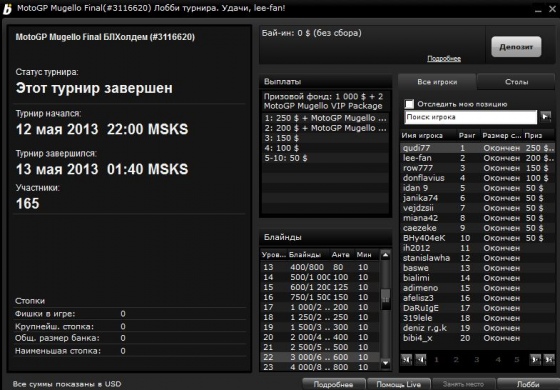Open the Подробнее link under buy-in
The width and height of the screenshot is (560, 390).
pyautogui.click(x=444, y=59)
